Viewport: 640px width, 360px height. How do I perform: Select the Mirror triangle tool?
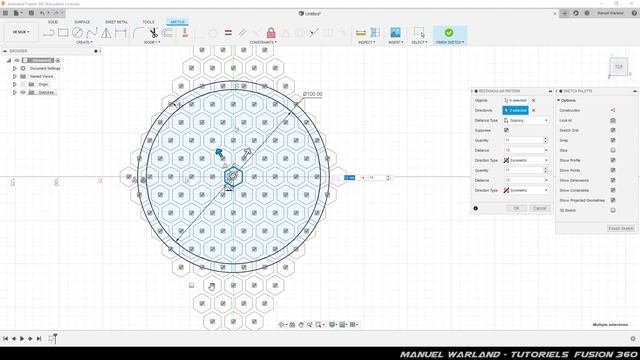(106, 33)
